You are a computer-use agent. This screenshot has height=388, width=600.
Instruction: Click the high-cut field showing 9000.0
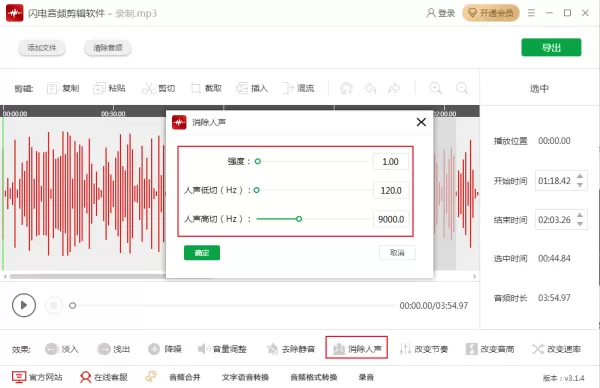391,219
